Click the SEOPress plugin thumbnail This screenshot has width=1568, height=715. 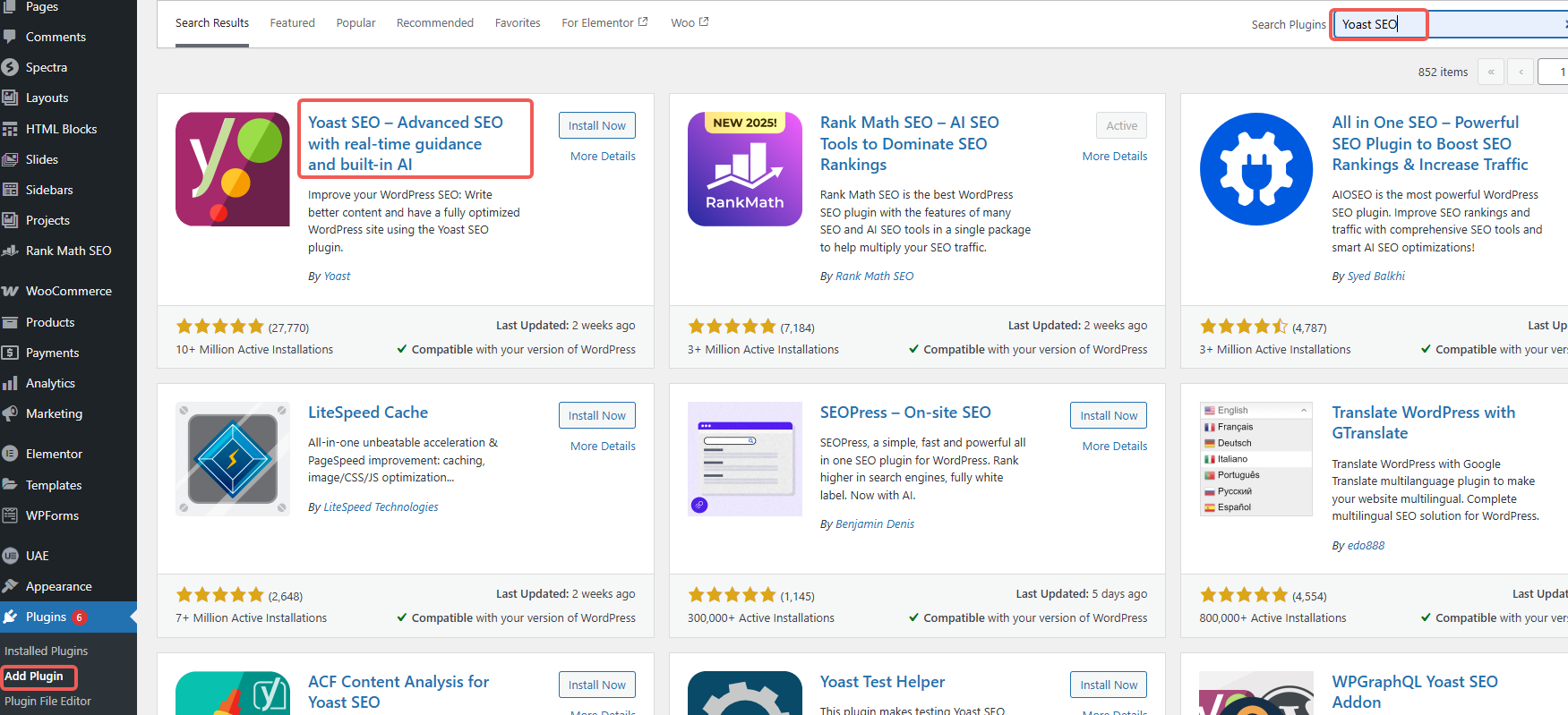[745, 459]
